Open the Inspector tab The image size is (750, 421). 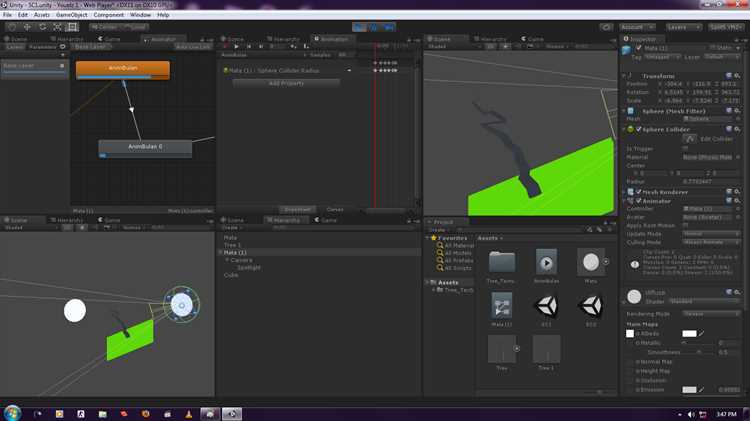(642, 39)
